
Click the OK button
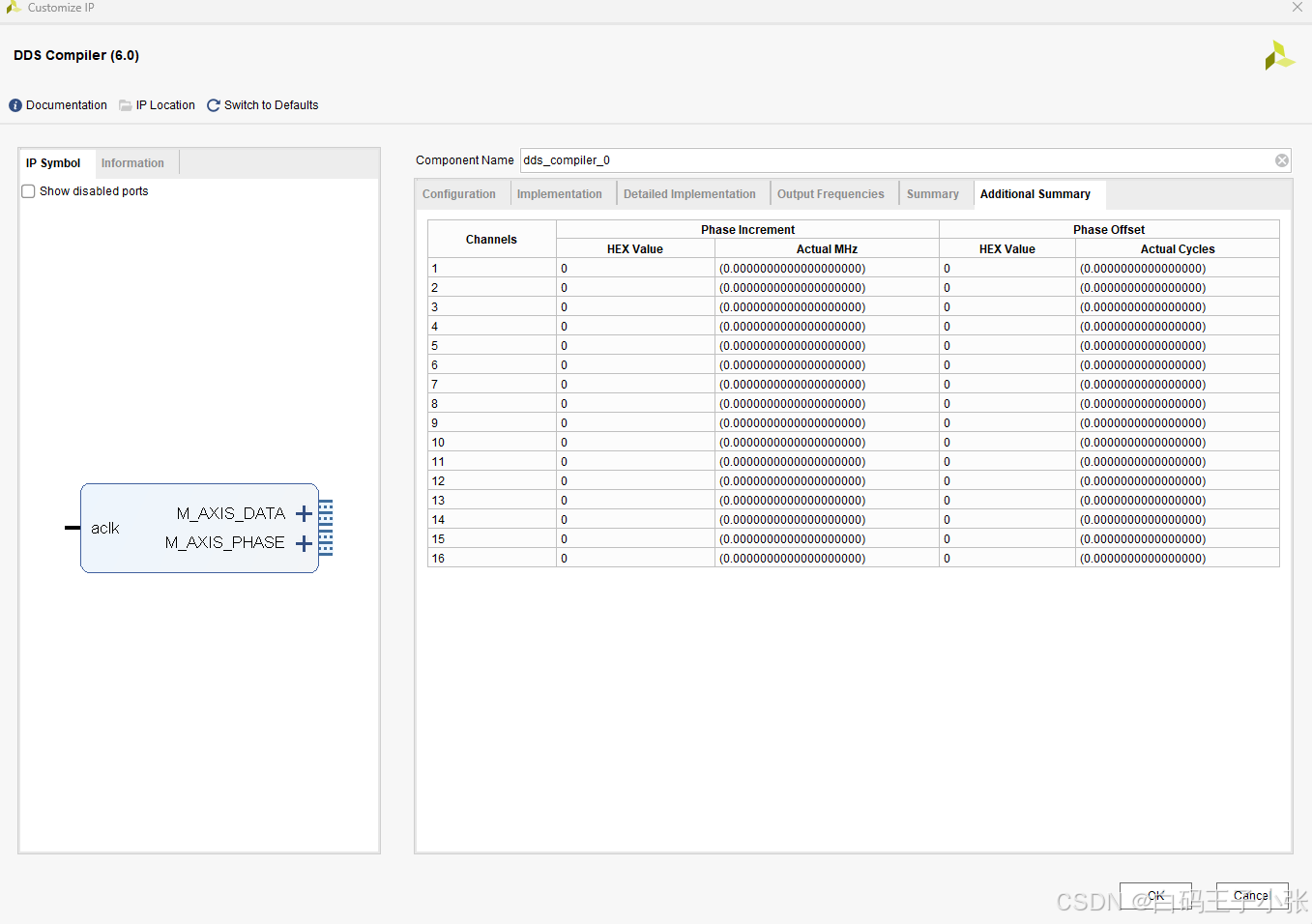[1155, 896]
